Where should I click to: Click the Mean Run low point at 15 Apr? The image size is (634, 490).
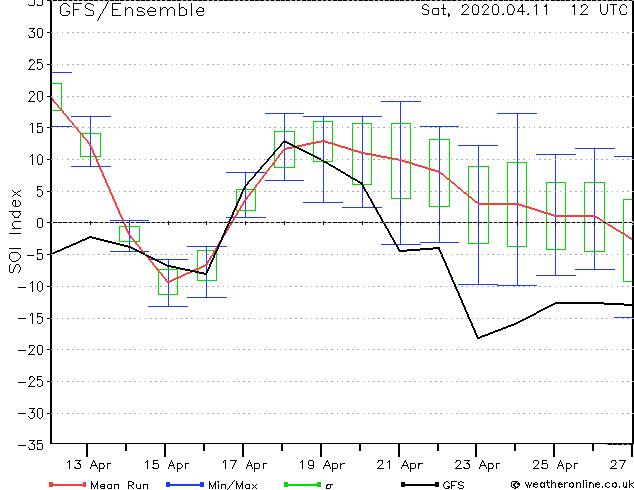(x=168, y=282)
